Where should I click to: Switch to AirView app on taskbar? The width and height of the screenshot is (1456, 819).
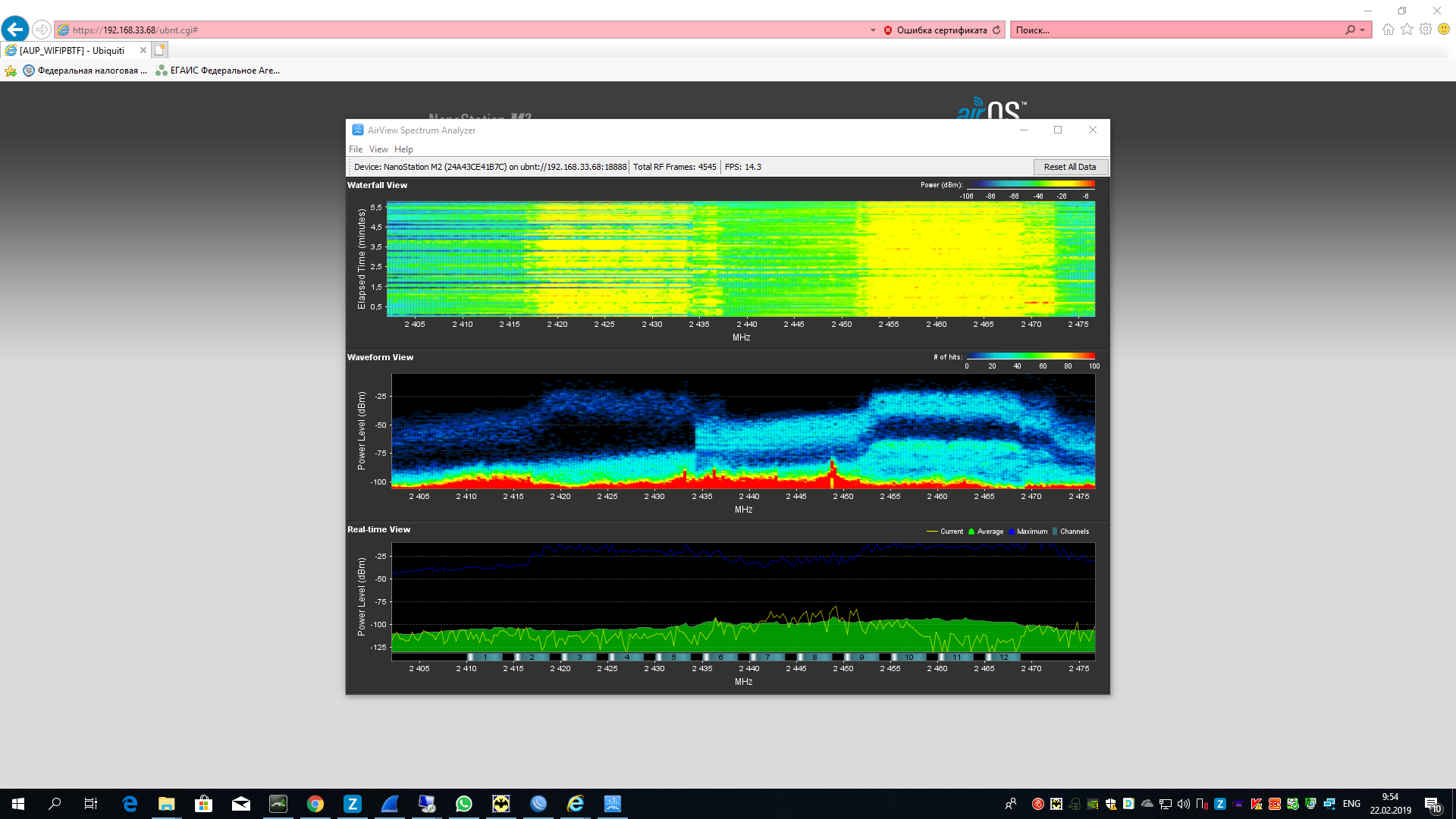[x=613, y=804]
